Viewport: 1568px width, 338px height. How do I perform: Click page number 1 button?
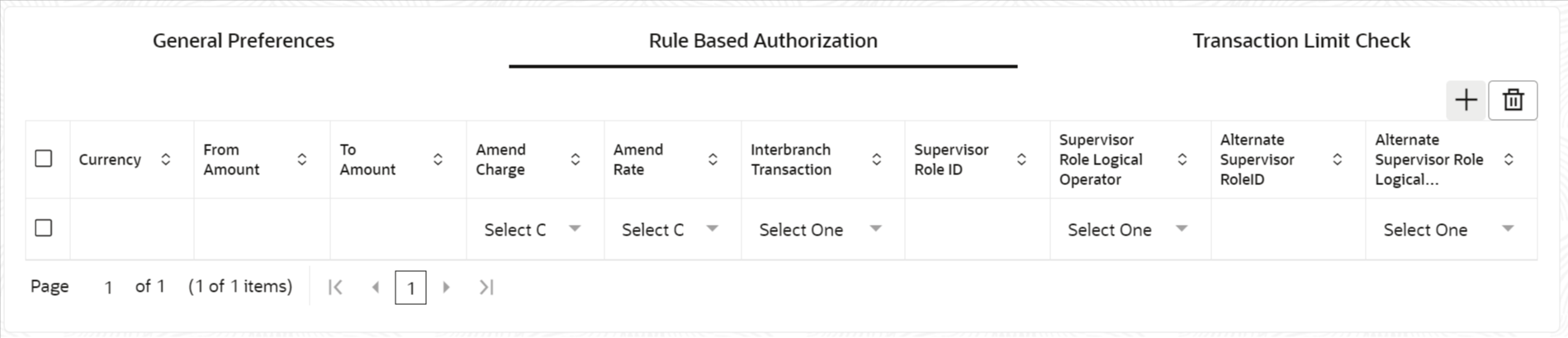410,288
